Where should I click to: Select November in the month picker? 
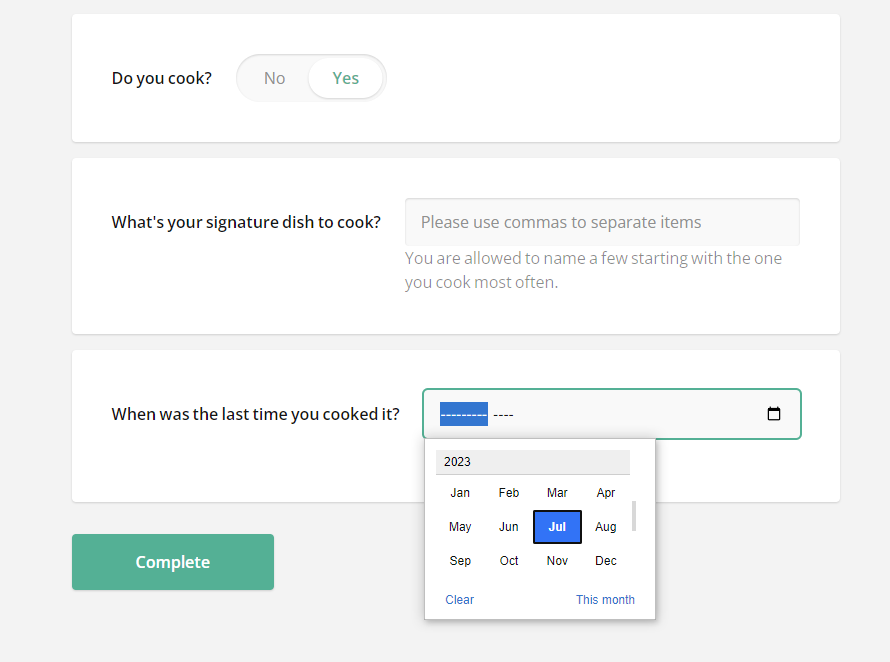[557, 560]
